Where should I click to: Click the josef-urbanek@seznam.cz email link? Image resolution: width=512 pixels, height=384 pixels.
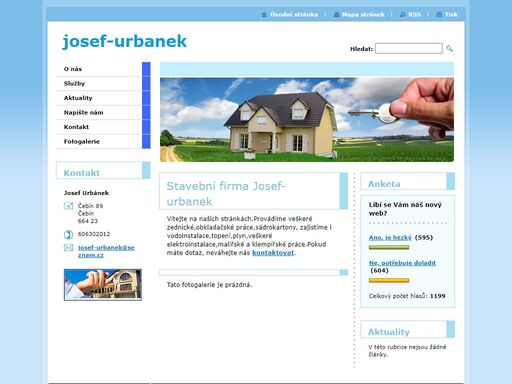106,251
